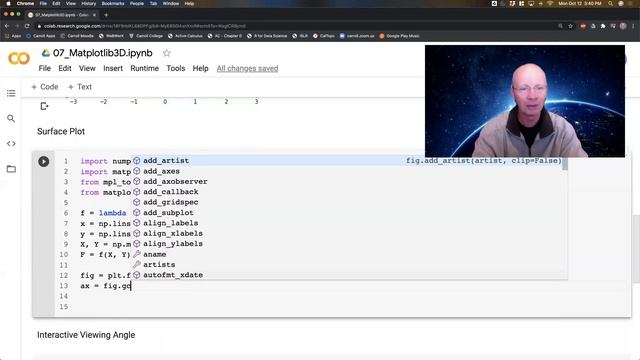This screenshot has width=640, height=360.
Task: Select add_axes autocomplete suggestion
Action: (349, 171)
